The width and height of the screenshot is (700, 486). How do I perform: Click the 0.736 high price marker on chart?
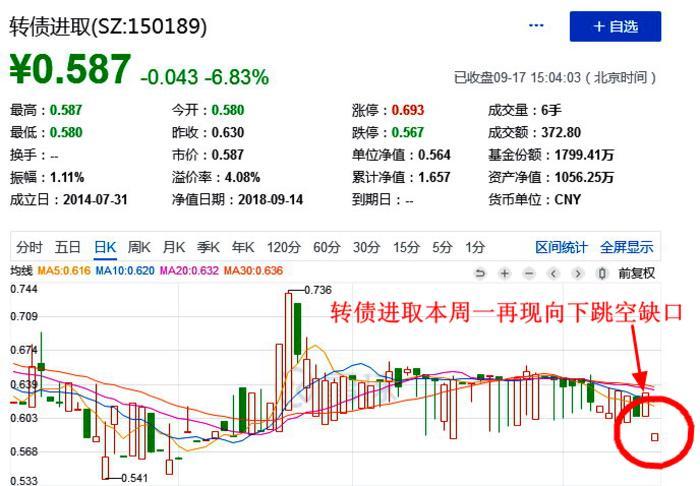pos(318,290)
